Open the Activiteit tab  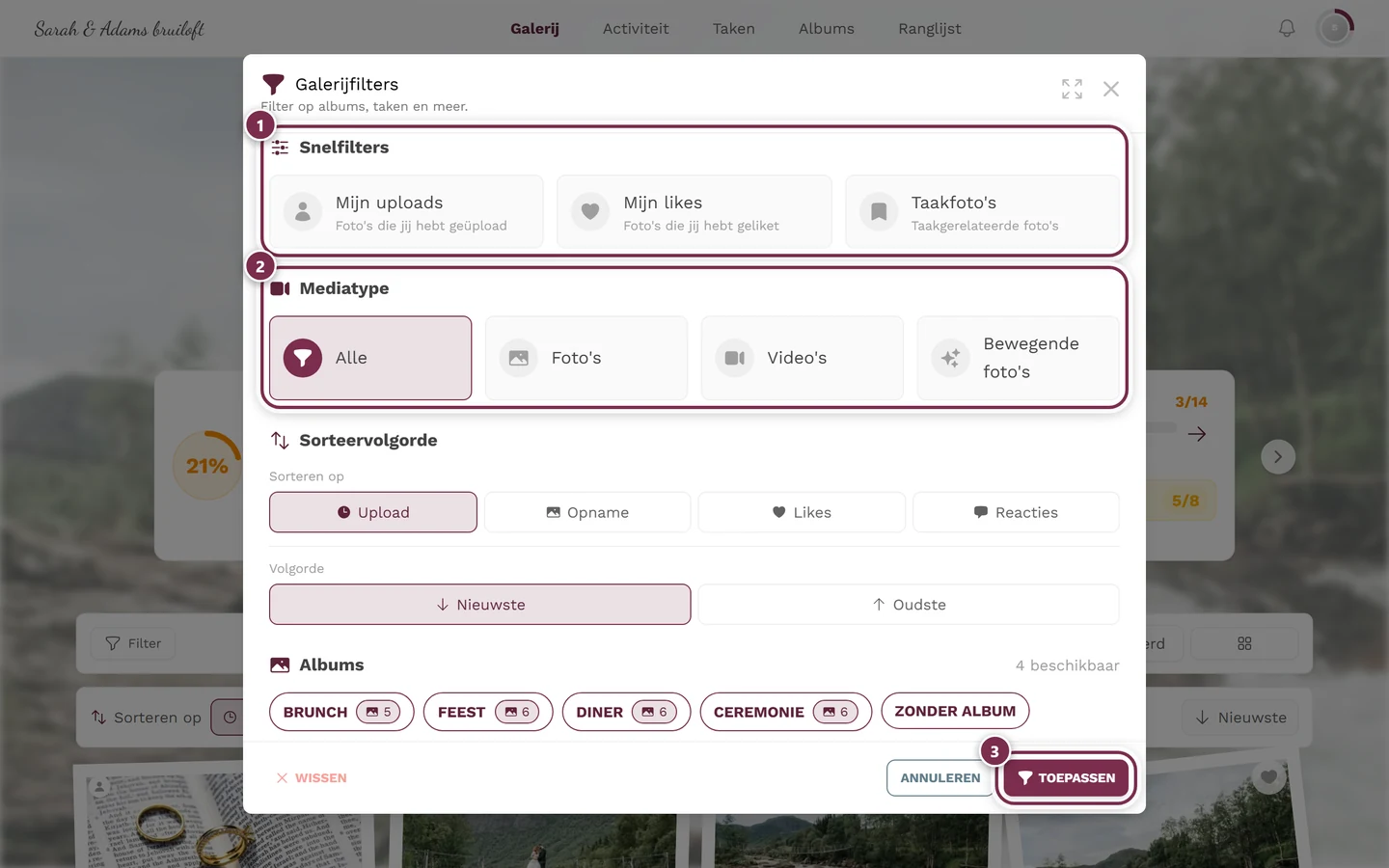[636, 29]
